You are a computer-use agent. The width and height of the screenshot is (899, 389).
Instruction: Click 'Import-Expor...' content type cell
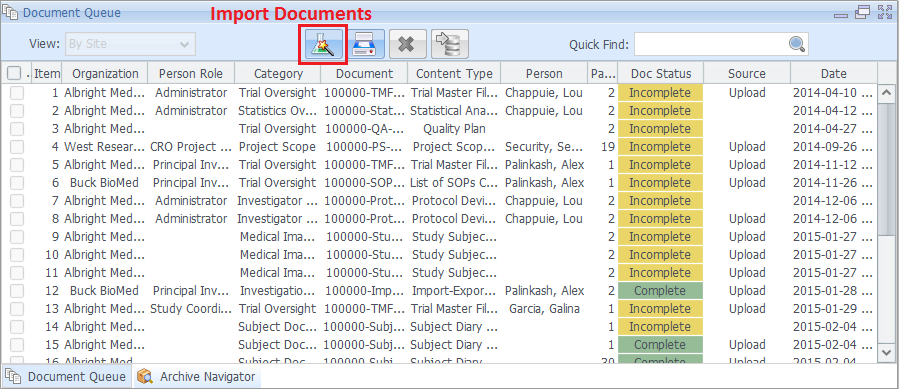454,291
